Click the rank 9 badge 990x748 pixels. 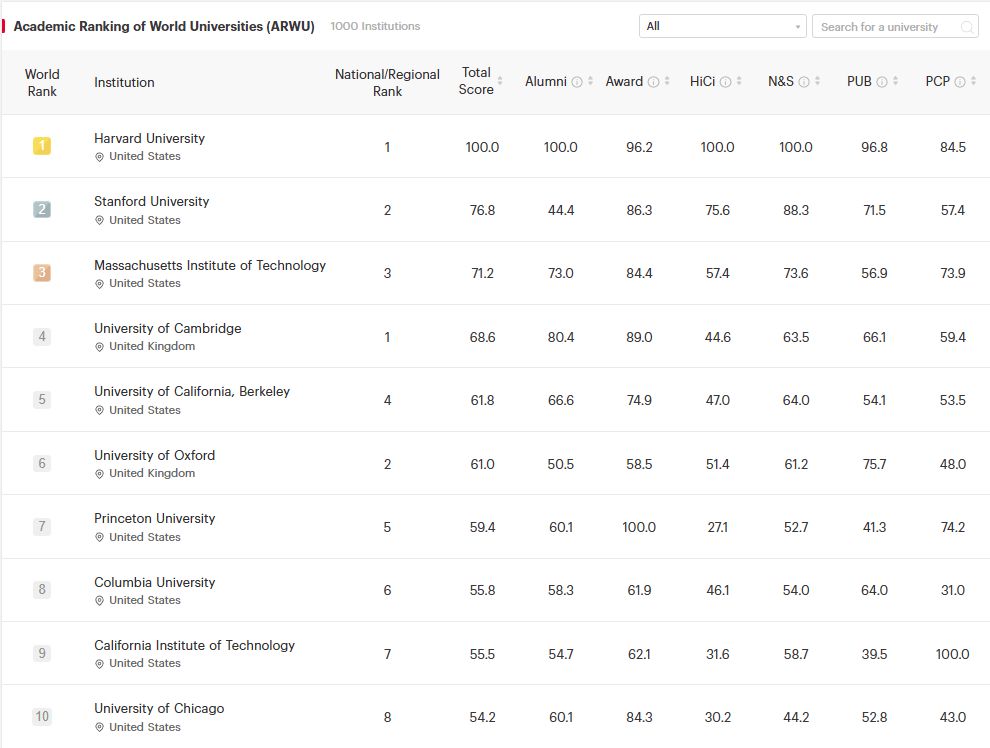coord(42,653)
